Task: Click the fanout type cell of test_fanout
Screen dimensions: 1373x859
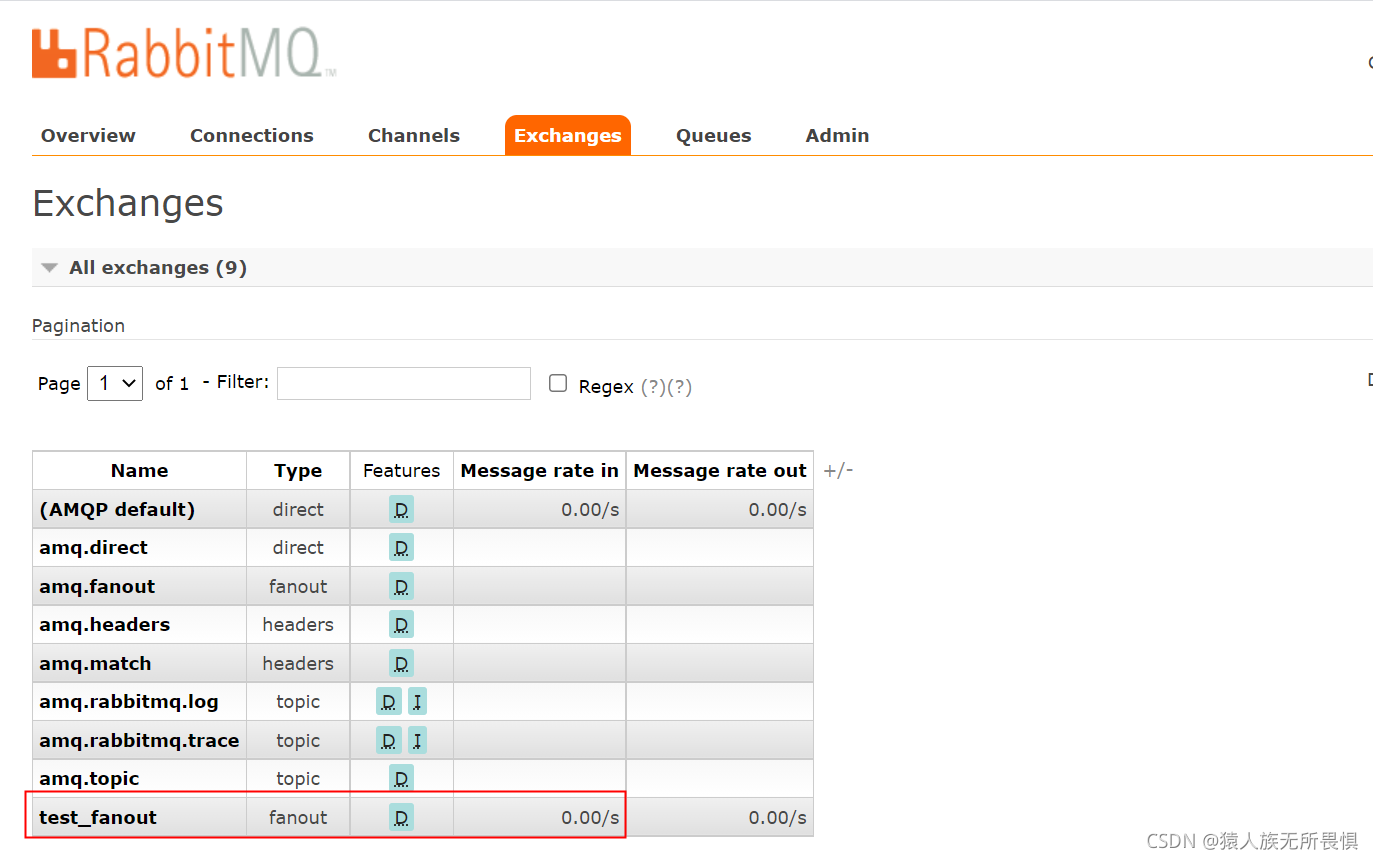Action: 298,817
